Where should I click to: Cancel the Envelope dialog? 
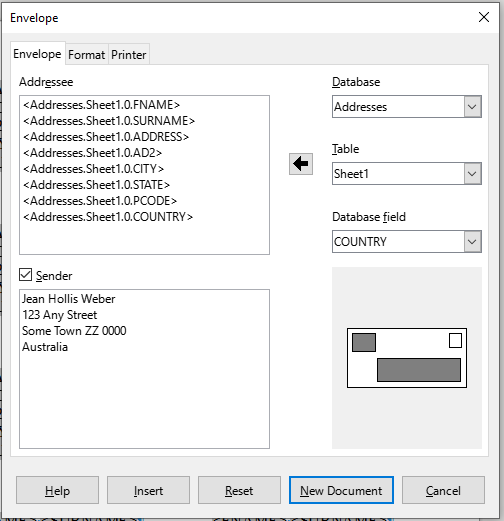pos(443,490)
